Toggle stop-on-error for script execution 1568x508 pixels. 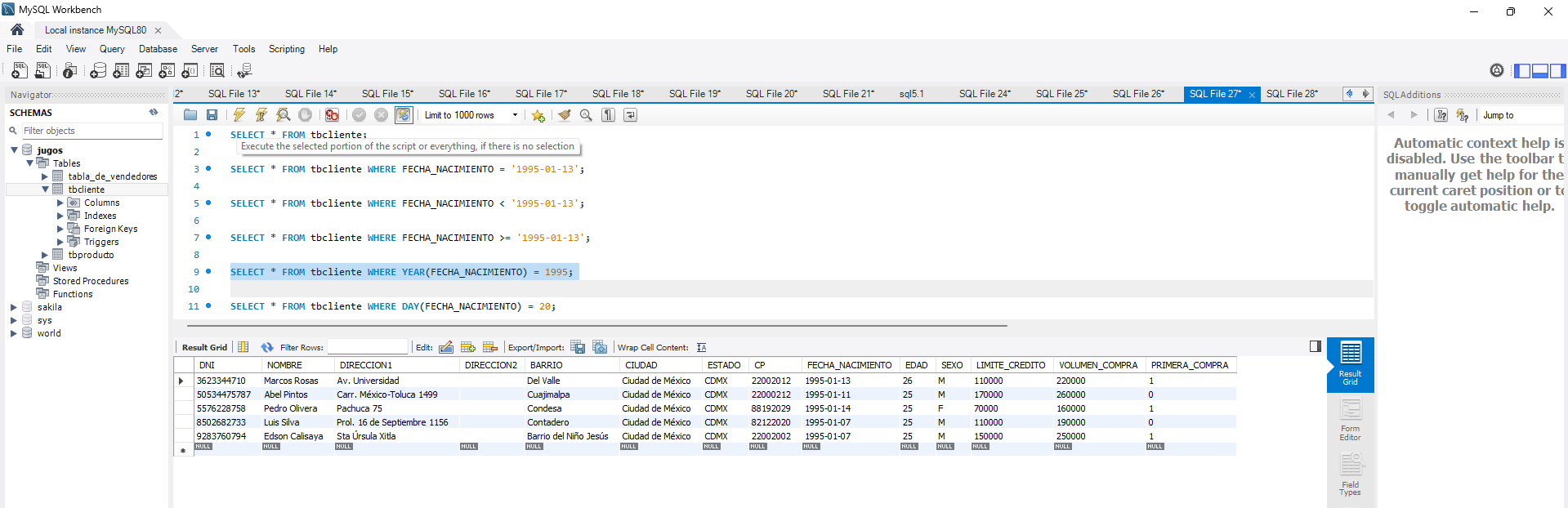(x=332, y=115)
